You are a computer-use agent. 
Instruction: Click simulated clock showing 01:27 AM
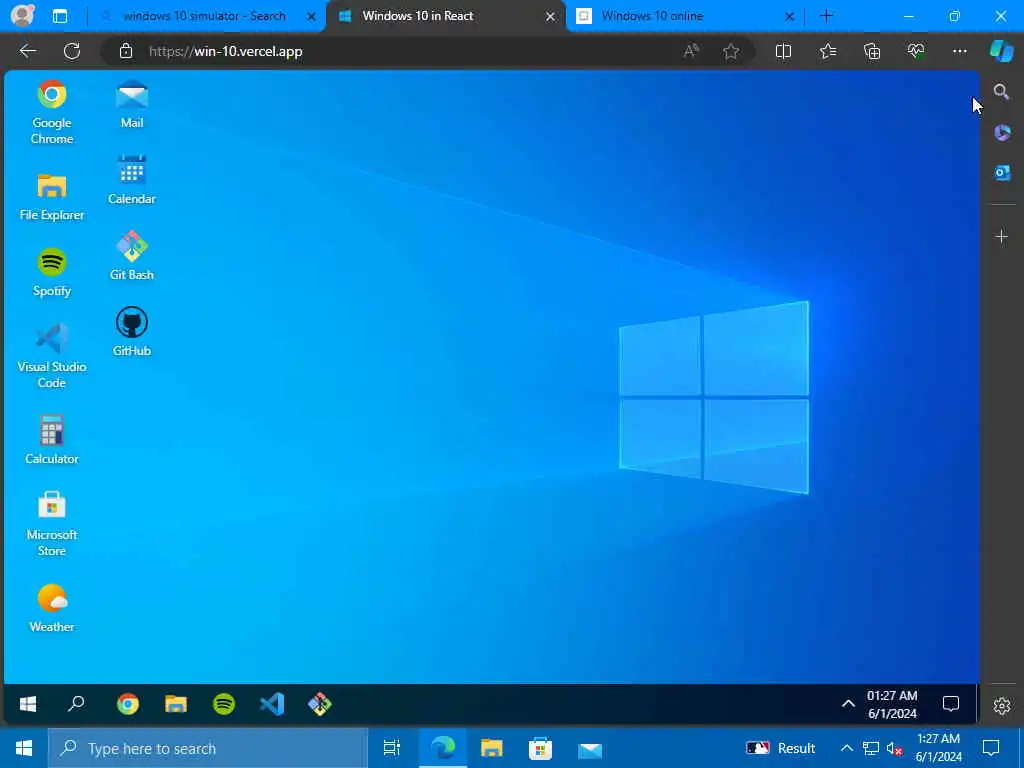(892, 705)
